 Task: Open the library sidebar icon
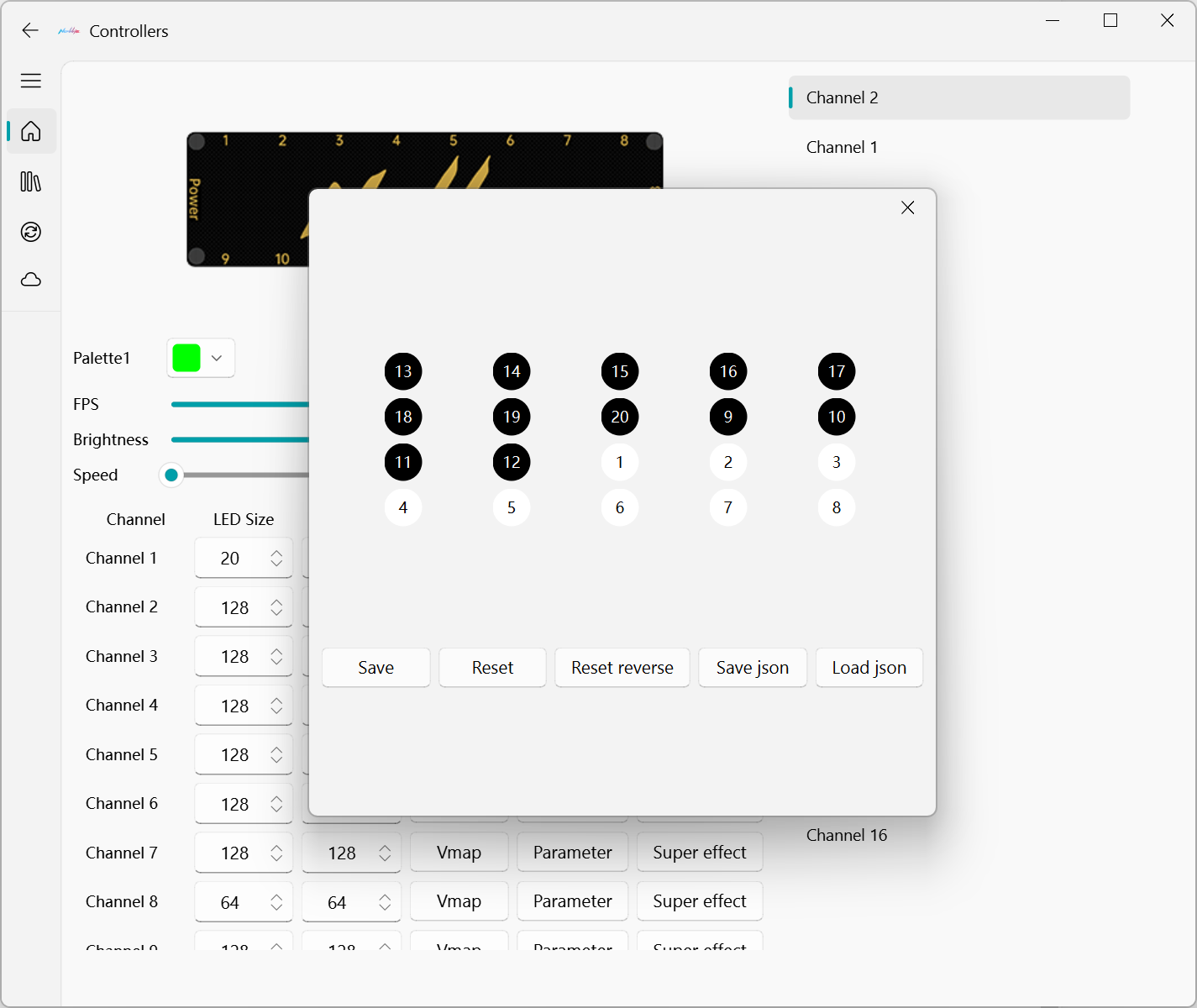[x=31, y=181]
